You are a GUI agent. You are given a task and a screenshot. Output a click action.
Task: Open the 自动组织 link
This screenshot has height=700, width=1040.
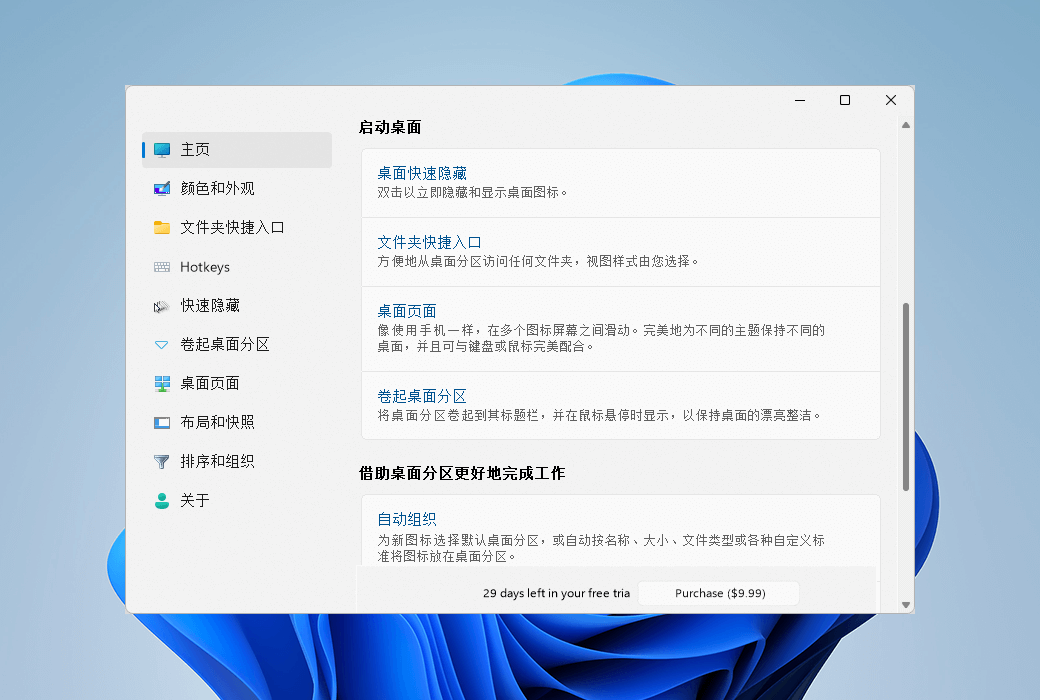click(407, 520)
